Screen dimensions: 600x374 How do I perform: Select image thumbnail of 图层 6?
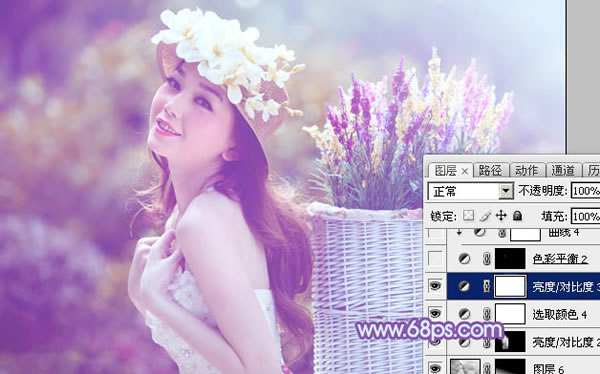click(465, 367)
